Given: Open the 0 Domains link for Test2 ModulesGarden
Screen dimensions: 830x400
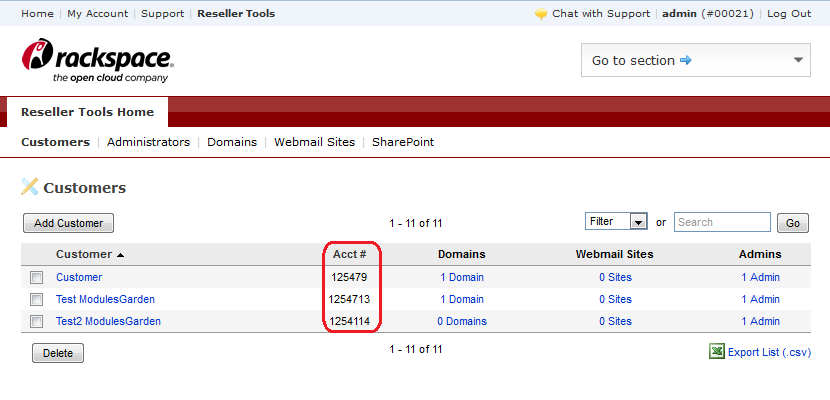Looking at the screenshot, I should (462, 322).
